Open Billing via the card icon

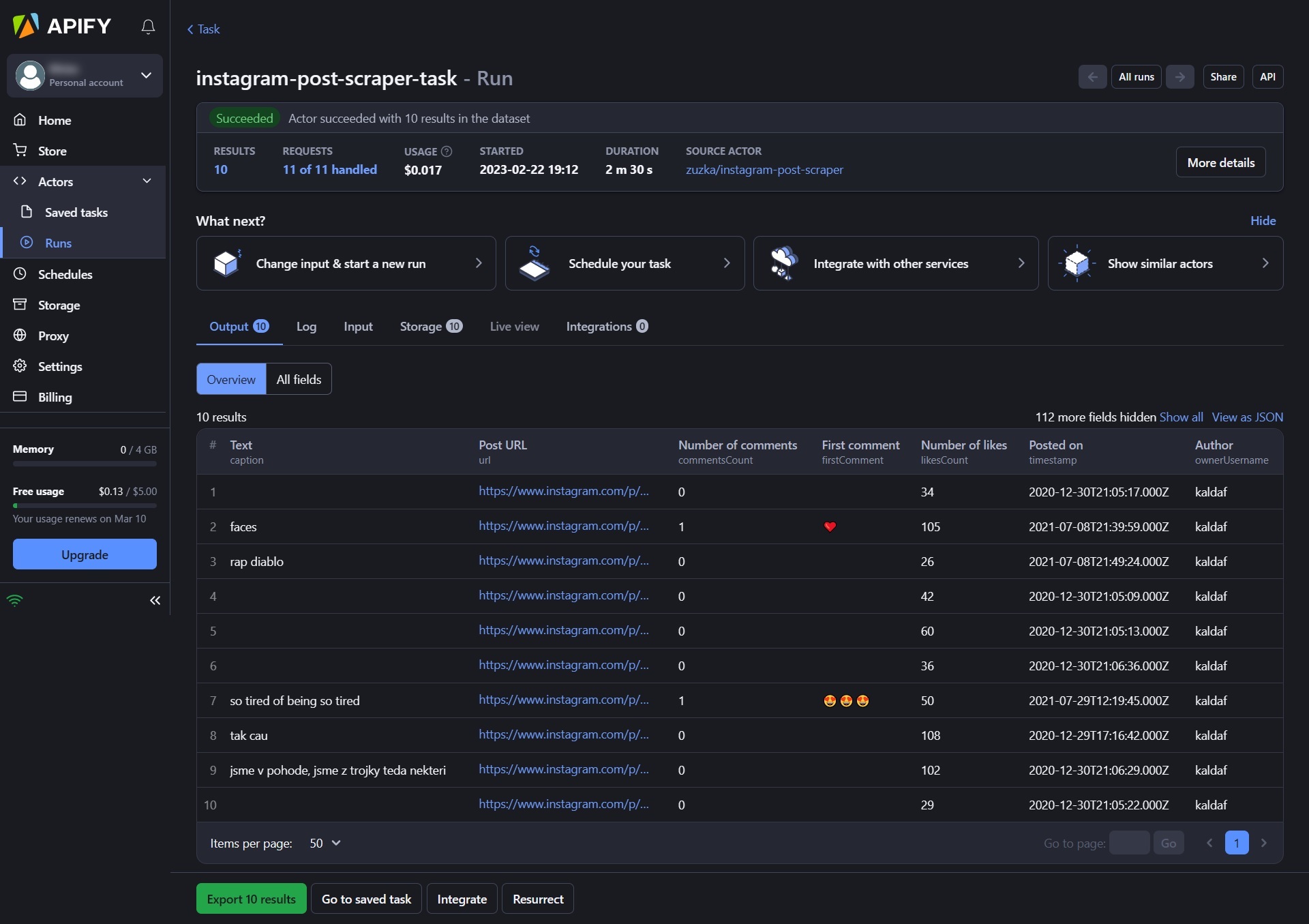[20, 397]
